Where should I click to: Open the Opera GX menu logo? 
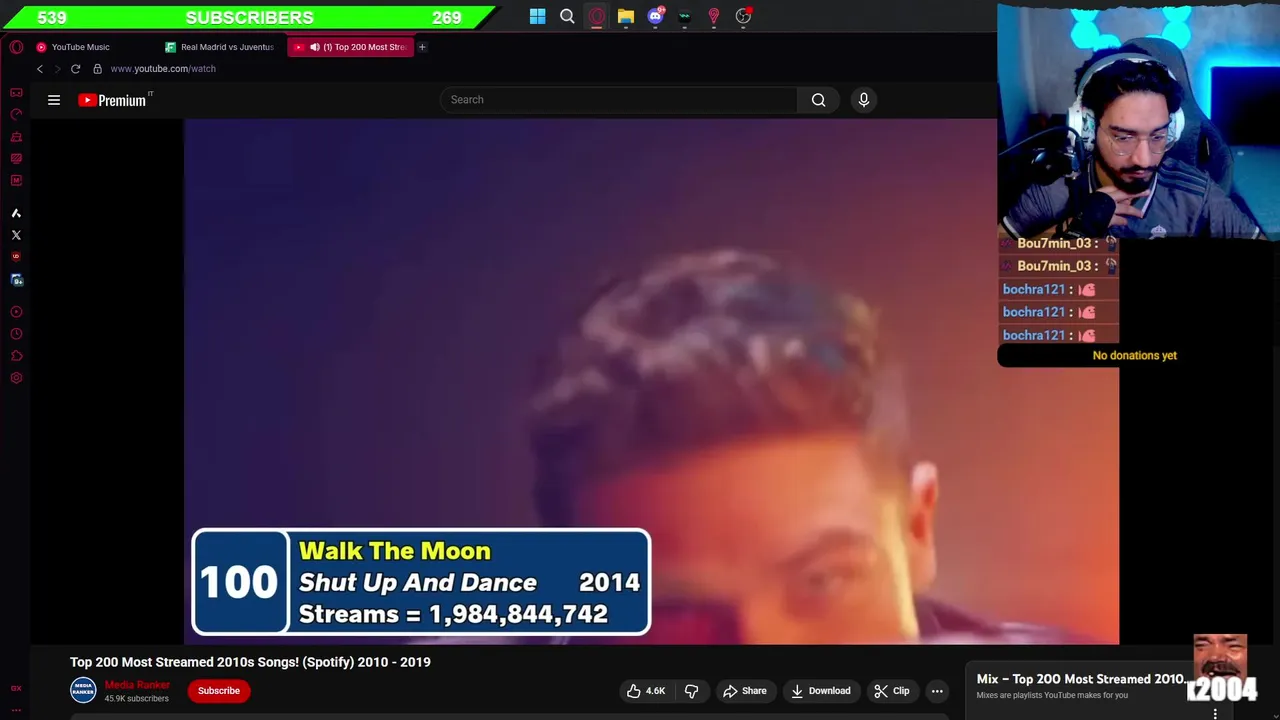coord(16,47)
